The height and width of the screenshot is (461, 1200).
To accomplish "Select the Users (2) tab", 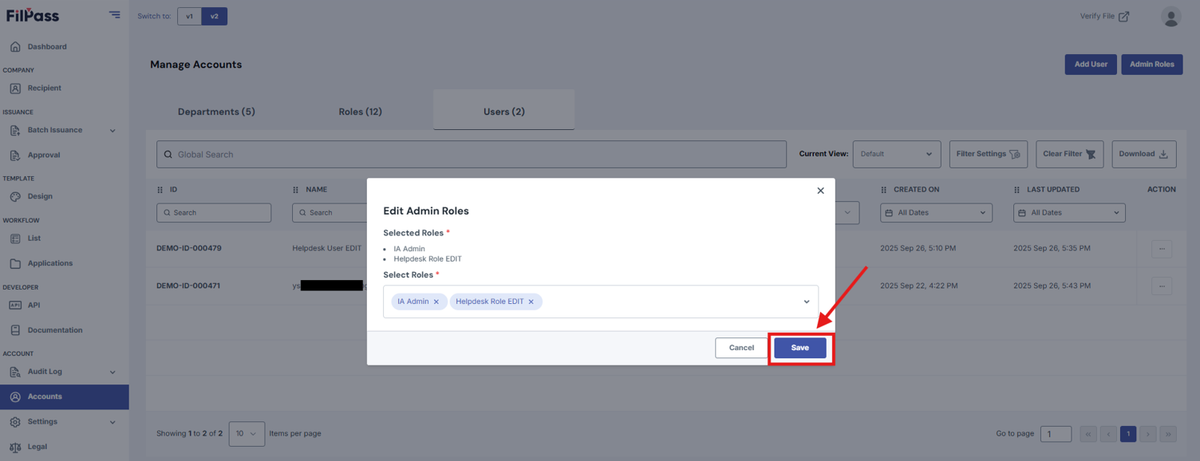I will tap(504, 111).
